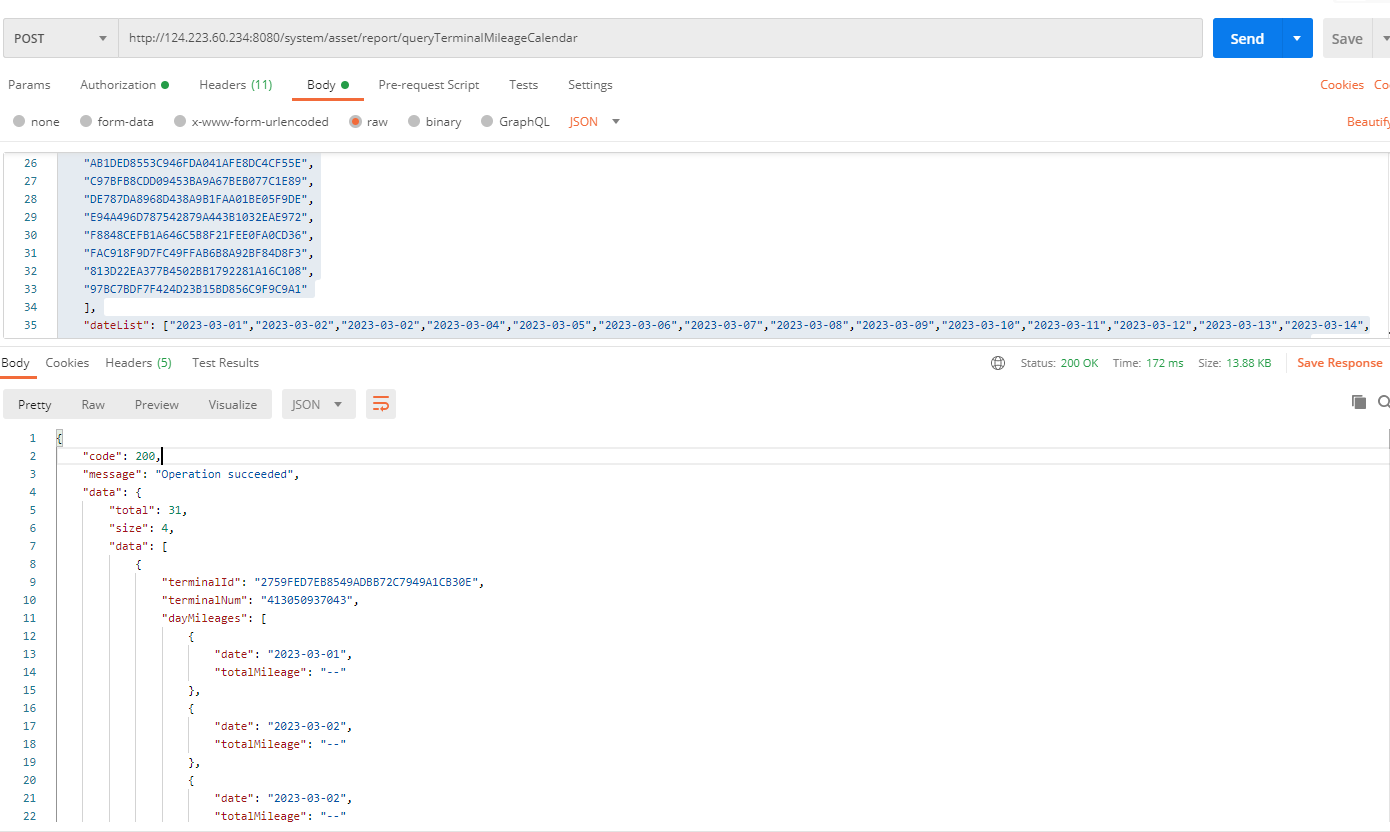Open the JSON response format dropdown
Image resolution: width=1390 pixels, height=832 pixels.
point(317,404)
